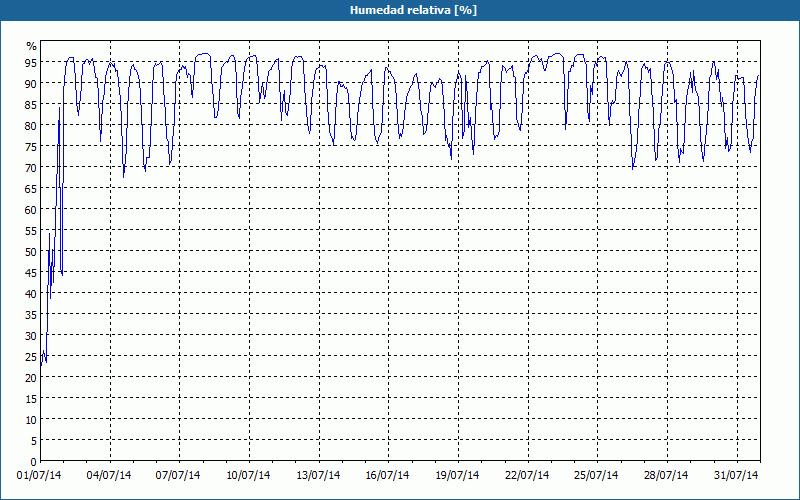Click the 31/07/14 date label
This screenshot has height=500, width=800.
[x=736, y=476]
